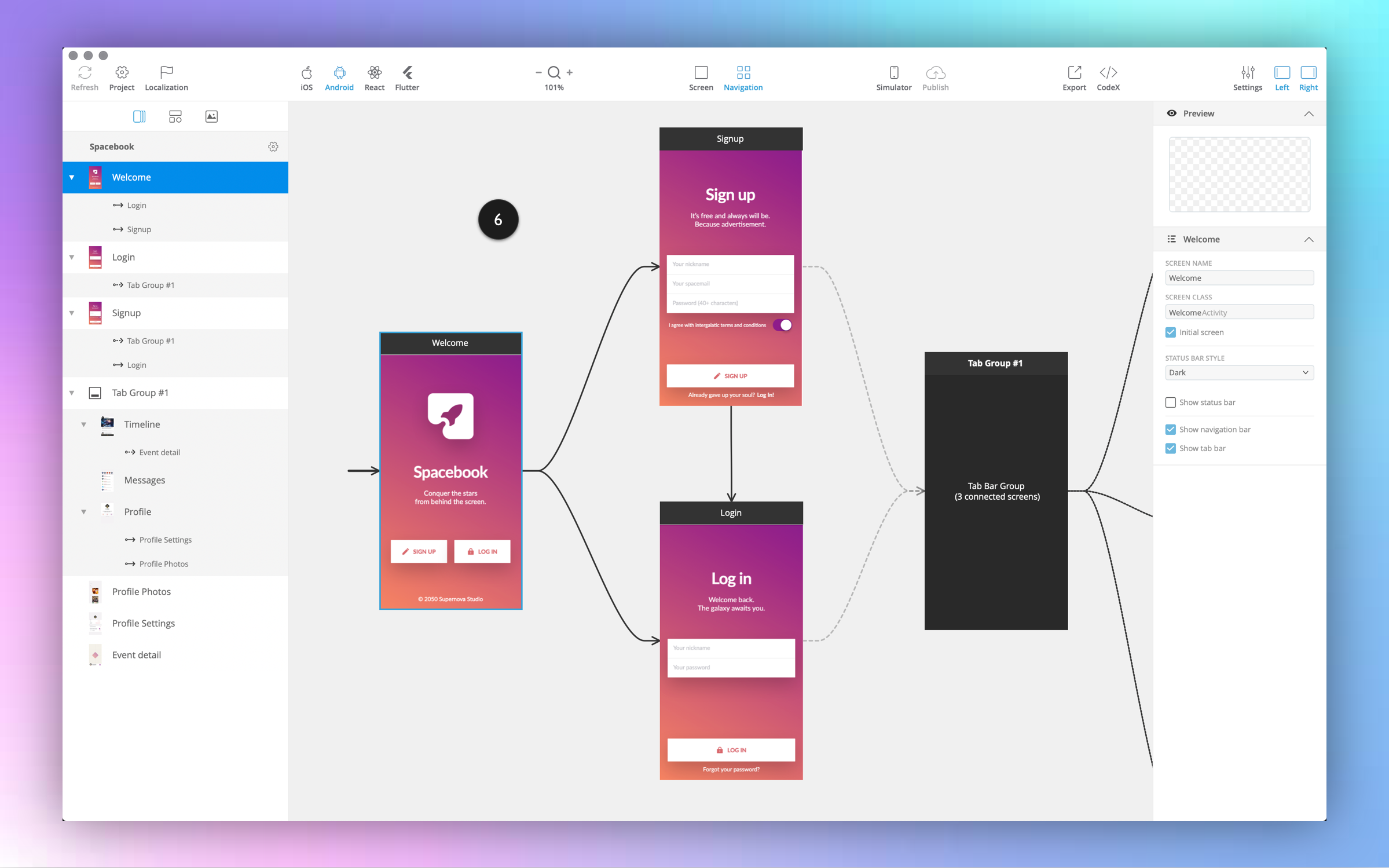Disable Show tab bar checkbox
Viewport: 1389px width, 868px height.
coord(1171,449)
